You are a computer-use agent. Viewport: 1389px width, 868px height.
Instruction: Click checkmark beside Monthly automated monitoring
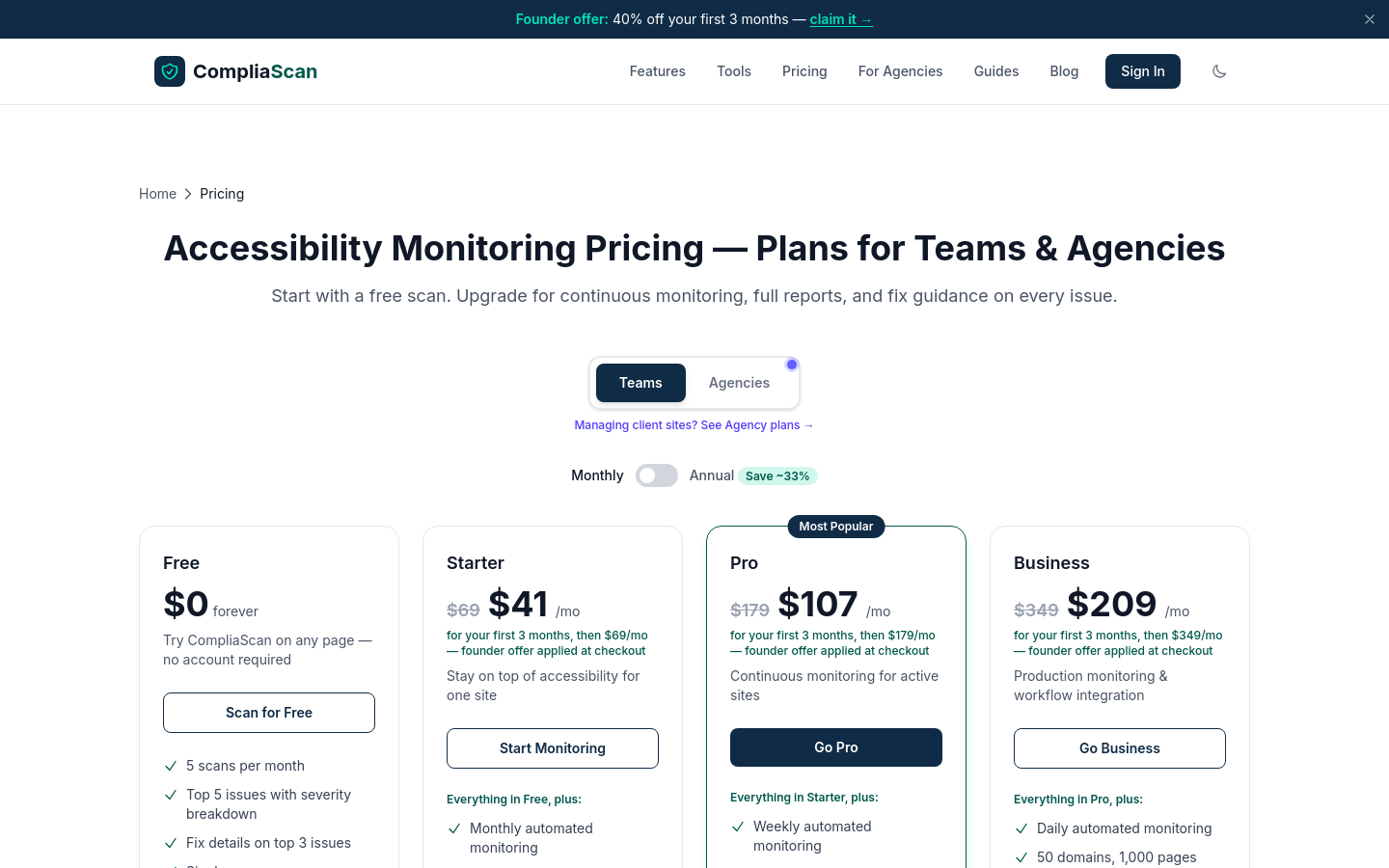454,828
